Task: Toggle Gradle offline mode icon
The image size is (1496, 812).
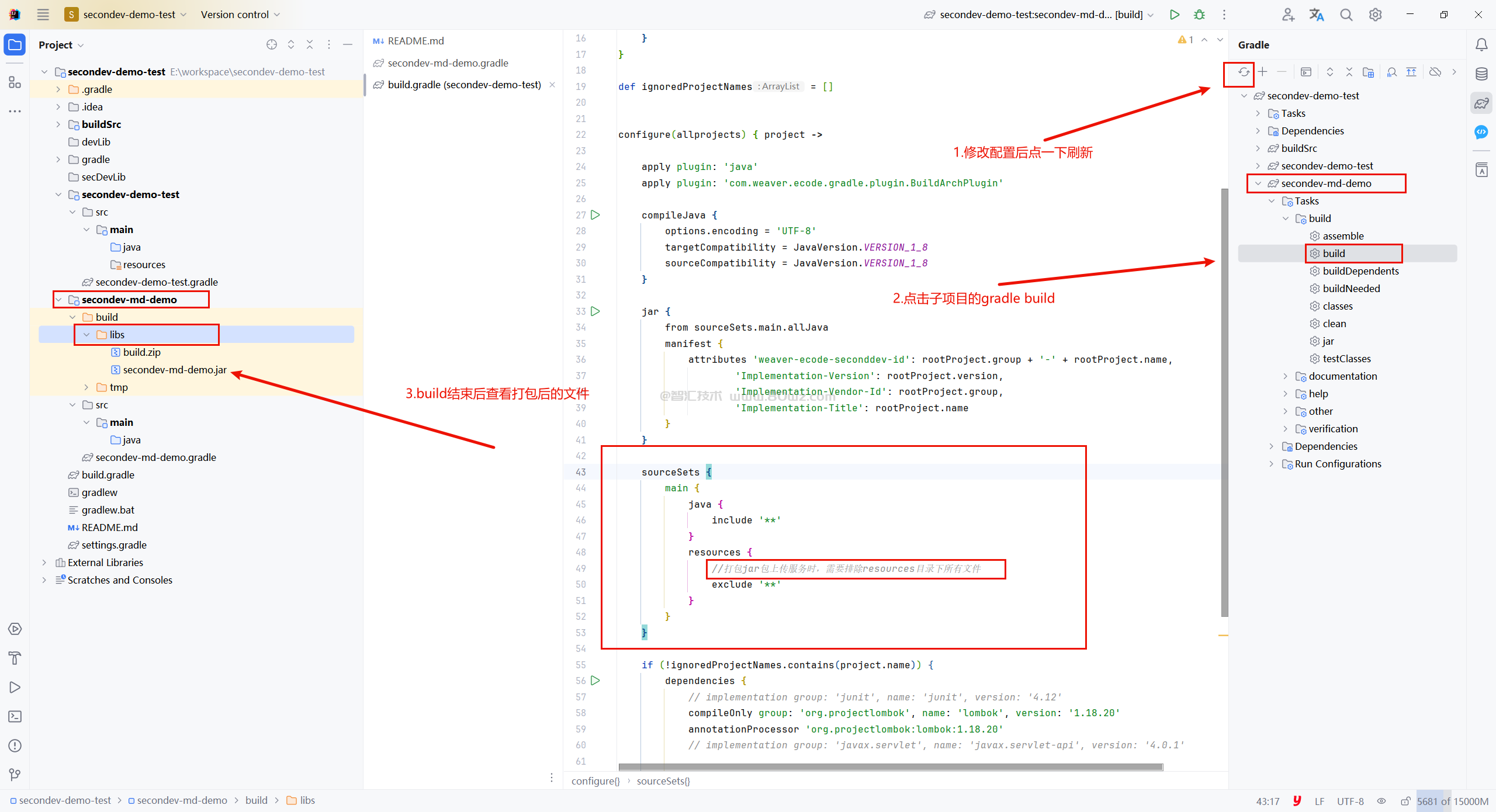Action: [x=1435, y=72]
